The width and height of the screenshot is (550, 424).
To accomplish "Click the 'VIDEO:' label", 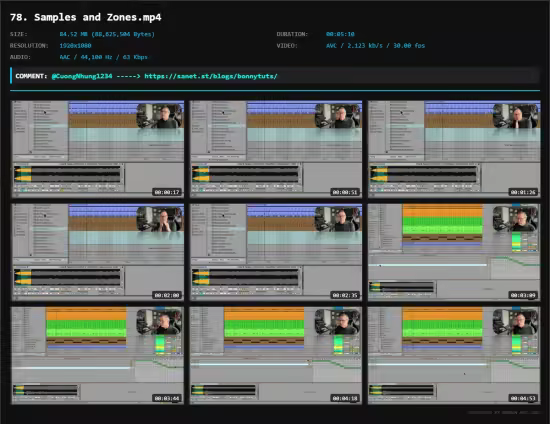I will (x=287, y=46).
